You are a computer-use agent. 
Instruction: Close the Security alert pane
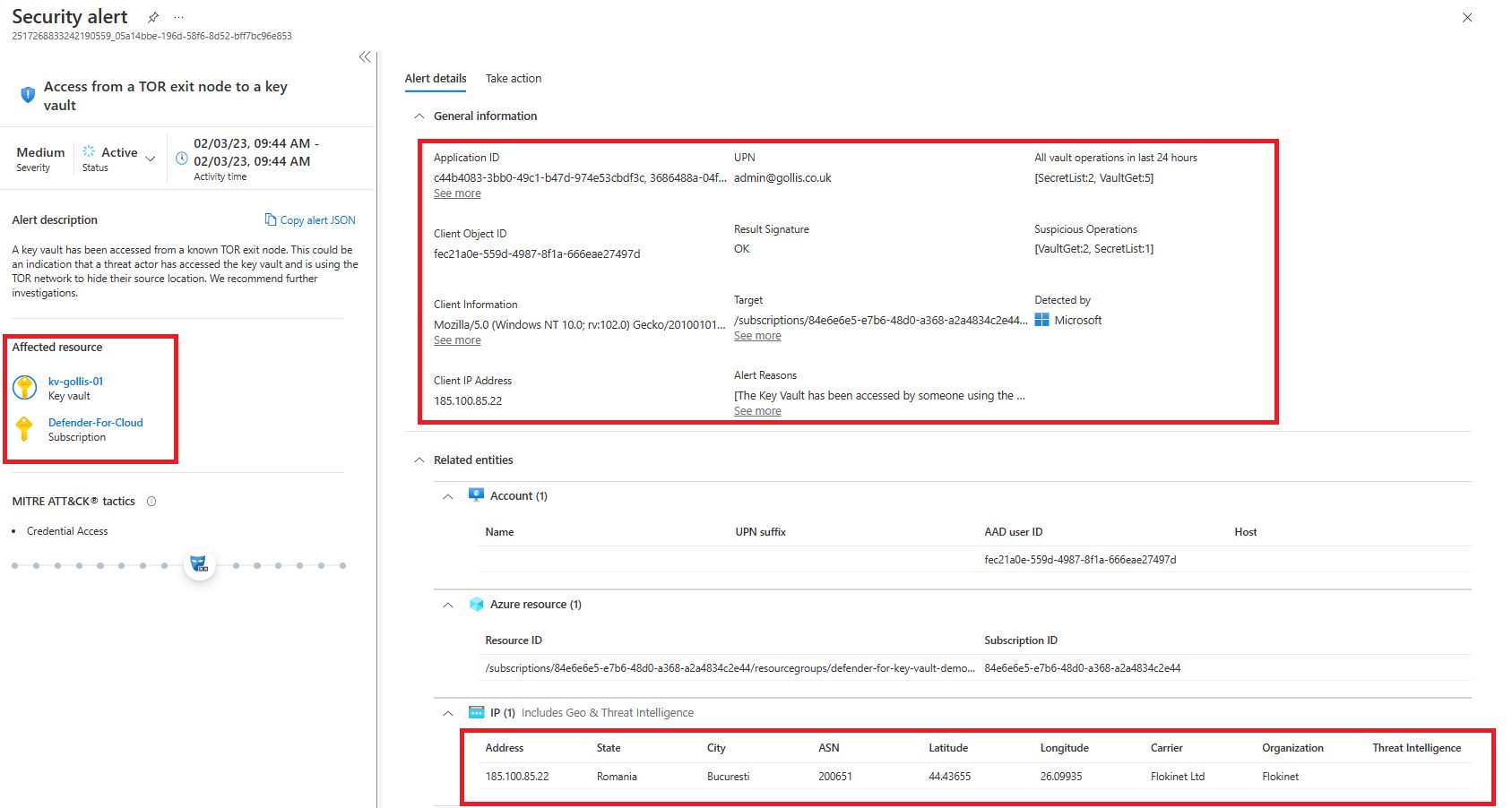point(1467,18)
